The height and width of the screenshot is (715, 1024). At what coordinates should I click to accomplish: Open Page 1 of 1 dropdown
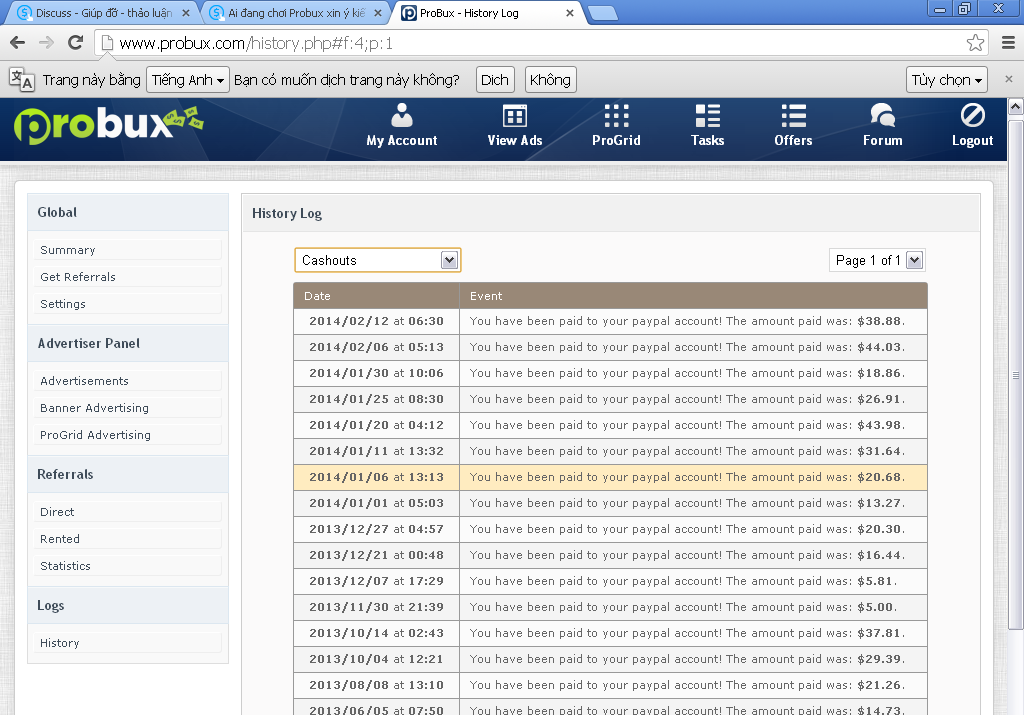point(877,261)
